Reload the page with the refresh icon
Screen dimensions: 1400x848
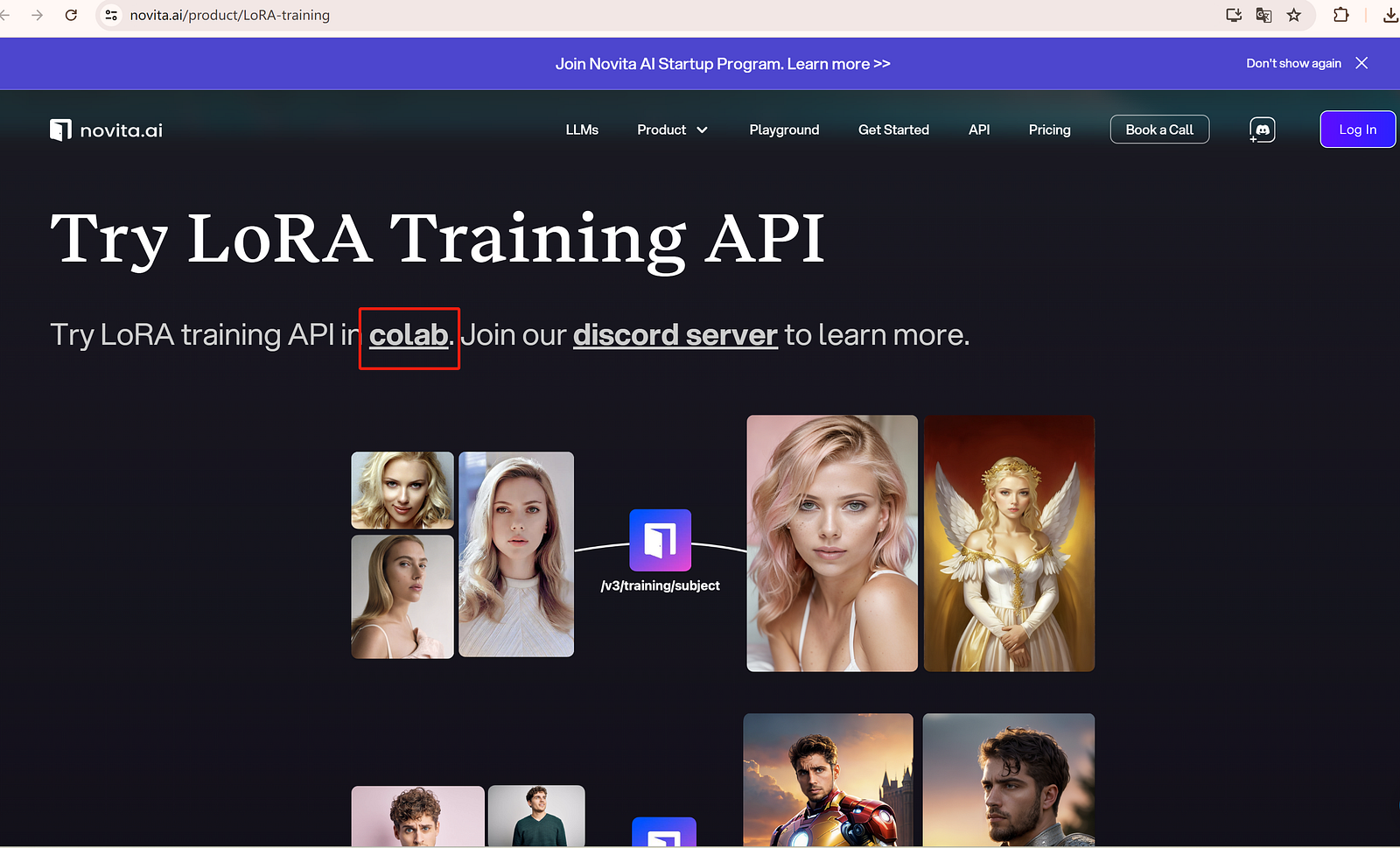(71, 15)
